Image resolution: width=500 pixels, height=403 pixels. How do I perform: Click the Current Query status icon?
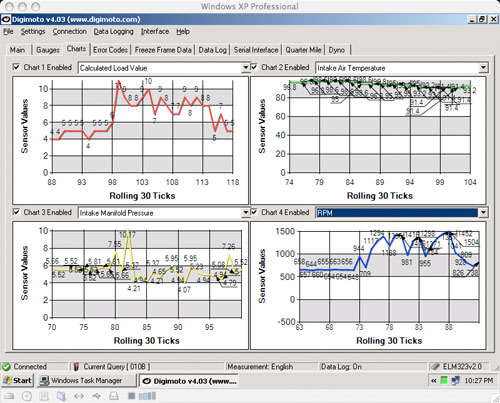pyautogui.click(x=76, y=367)
